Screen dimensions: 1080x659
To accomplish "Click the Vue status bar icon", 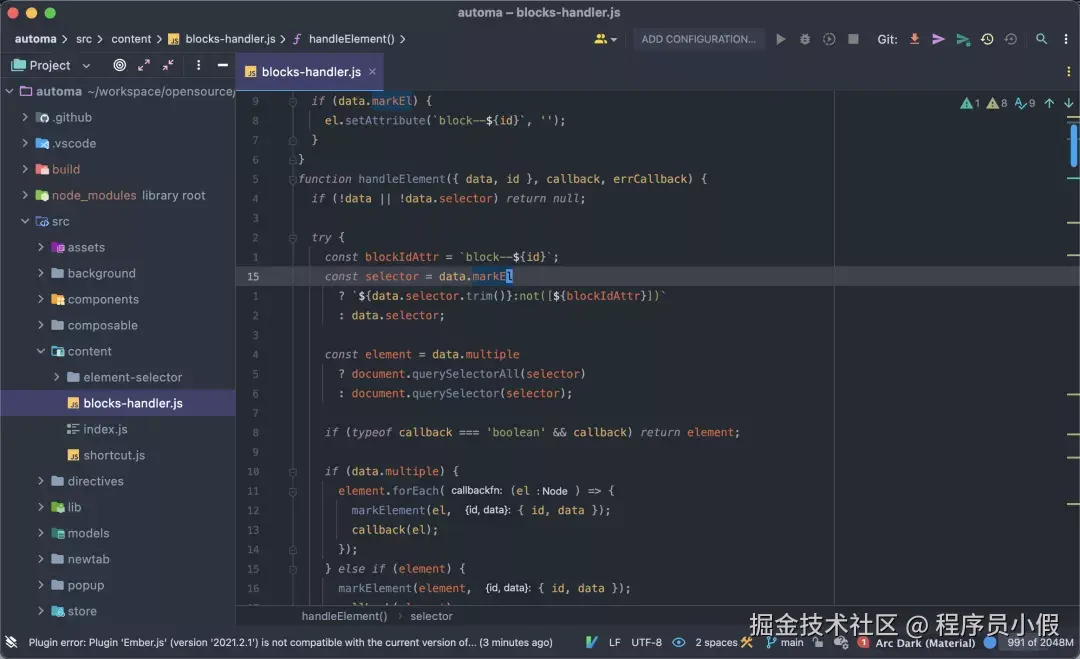I will point(591,642).
